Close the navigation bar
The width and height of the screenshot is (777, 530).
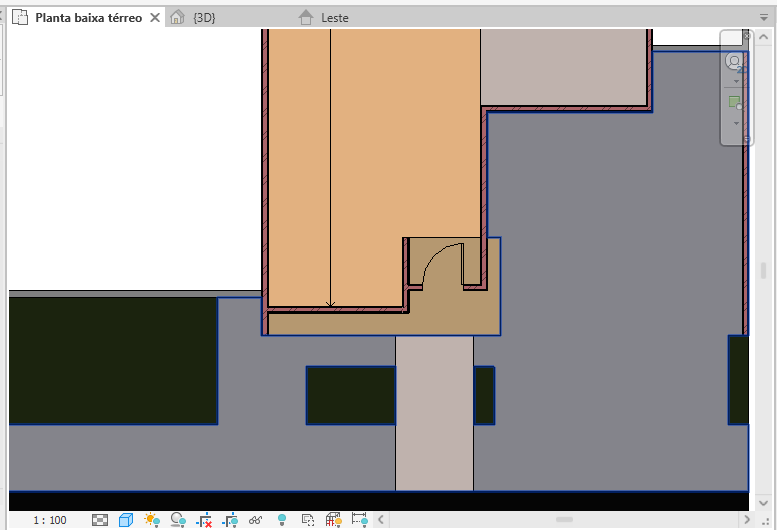coord(747,36)
